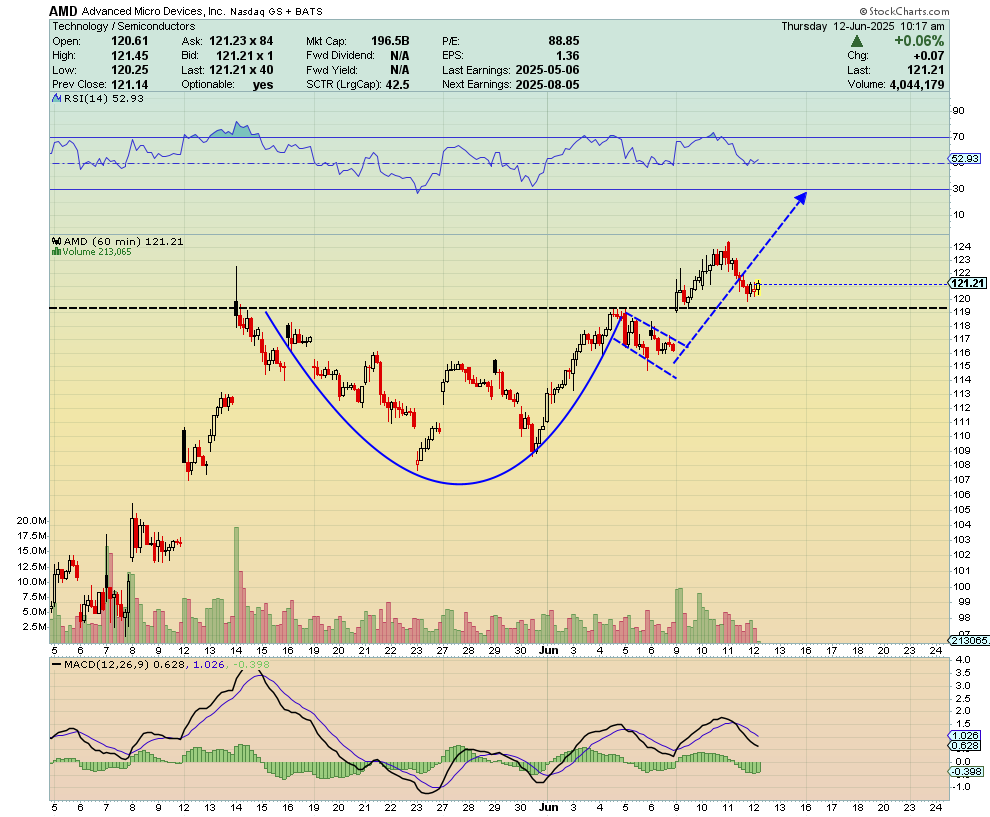Screen dimensions: 990x817
Task: Click the 213065 volume tag on the right axis
Action: (x=969, y=640)
